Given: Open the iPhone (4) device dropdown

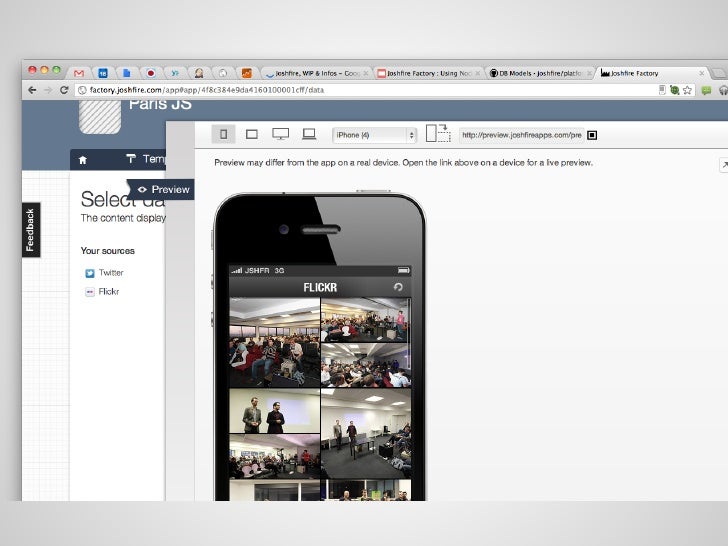Looking at the screenshot, I should point(374,135).
